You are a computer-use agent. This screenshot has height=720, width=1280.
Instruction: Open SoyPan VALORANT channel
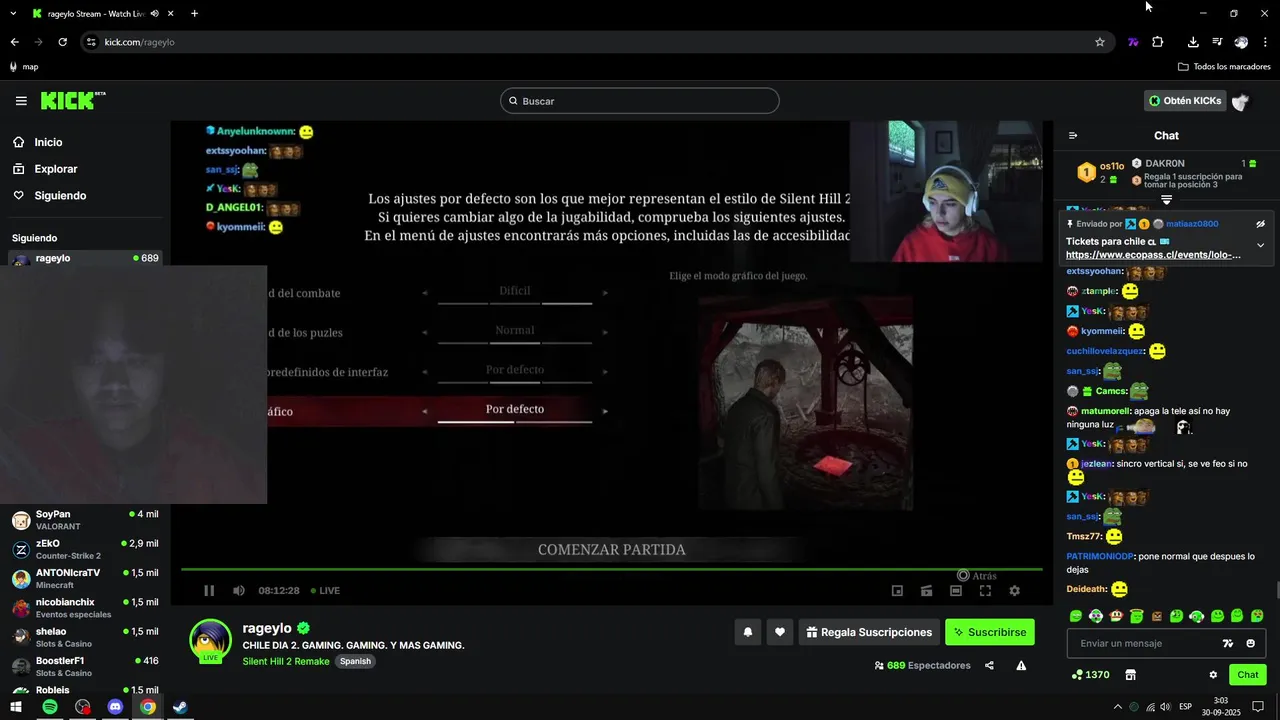pyautogui.click(x=85, y=520)
